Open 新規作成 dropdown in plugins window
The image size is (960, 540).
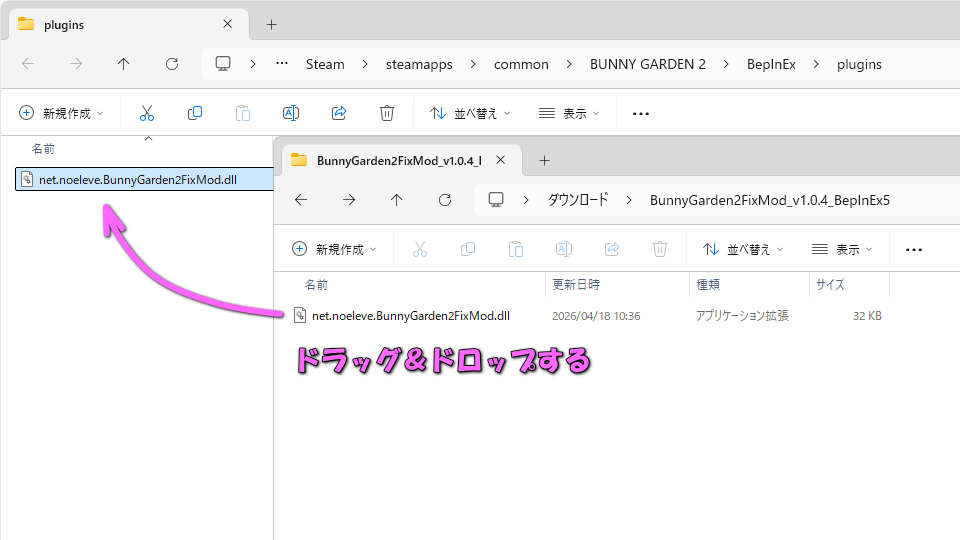click(x=61, y=113)
